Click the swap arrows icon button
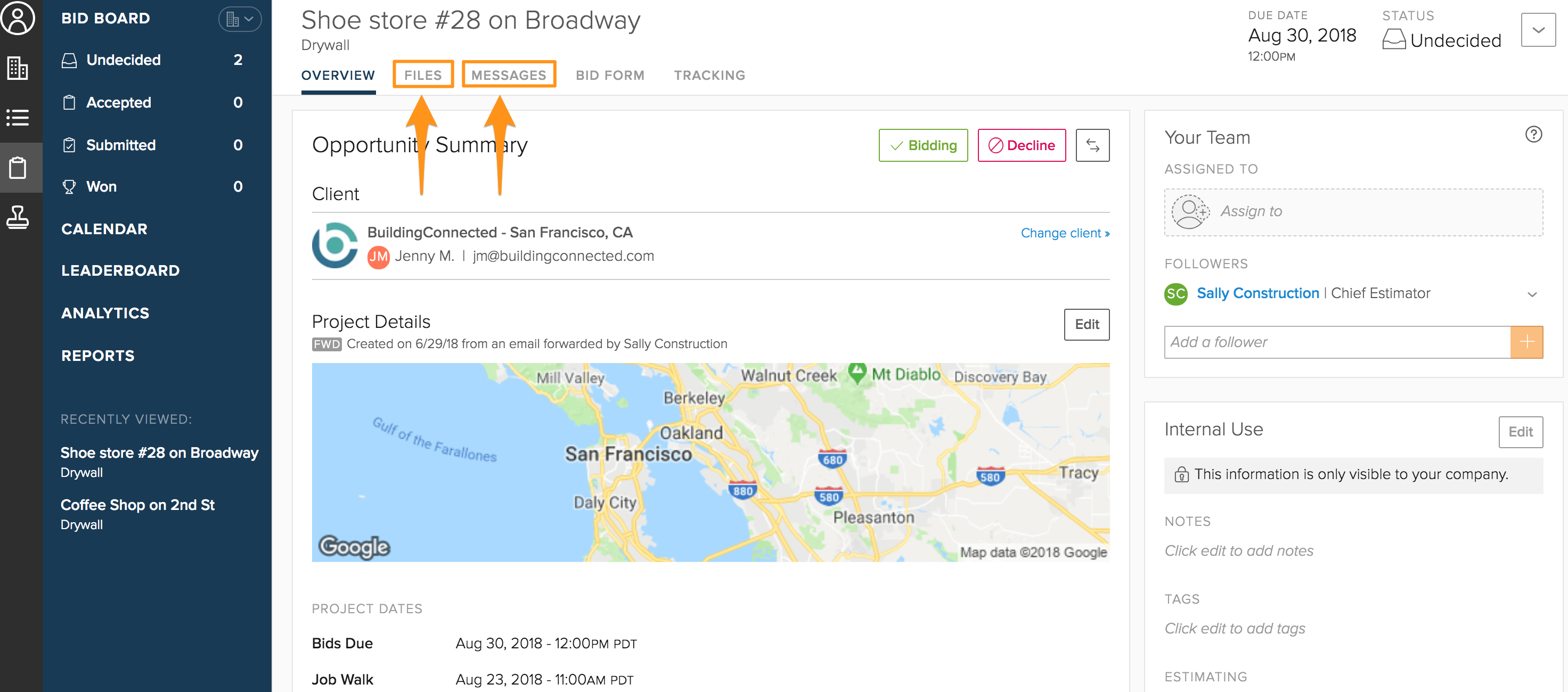This screenshot has height=692, width=1568. [1092, 145]
